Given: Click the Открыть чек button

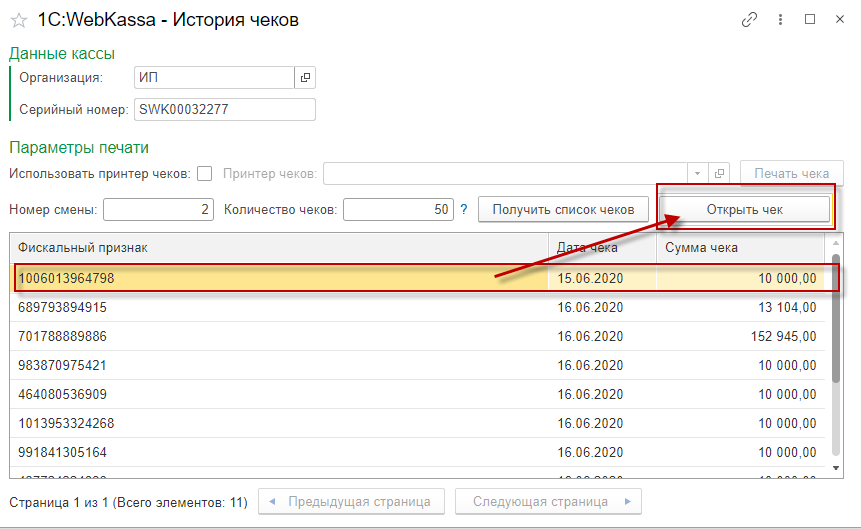Looking at the screenshot, I should [x=745, y=209].
